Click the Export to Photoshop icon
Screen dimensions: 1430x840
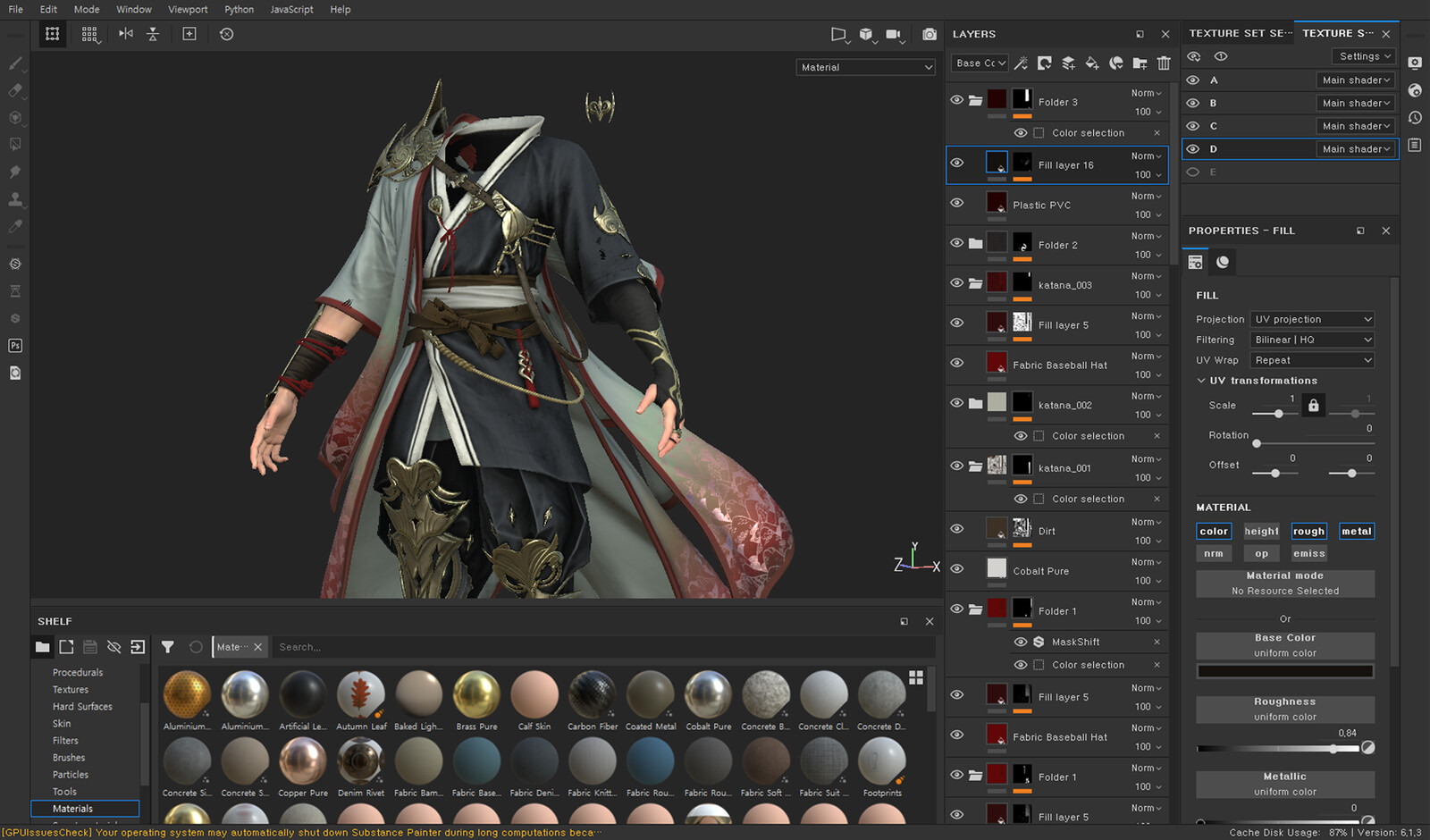[15, 346]
